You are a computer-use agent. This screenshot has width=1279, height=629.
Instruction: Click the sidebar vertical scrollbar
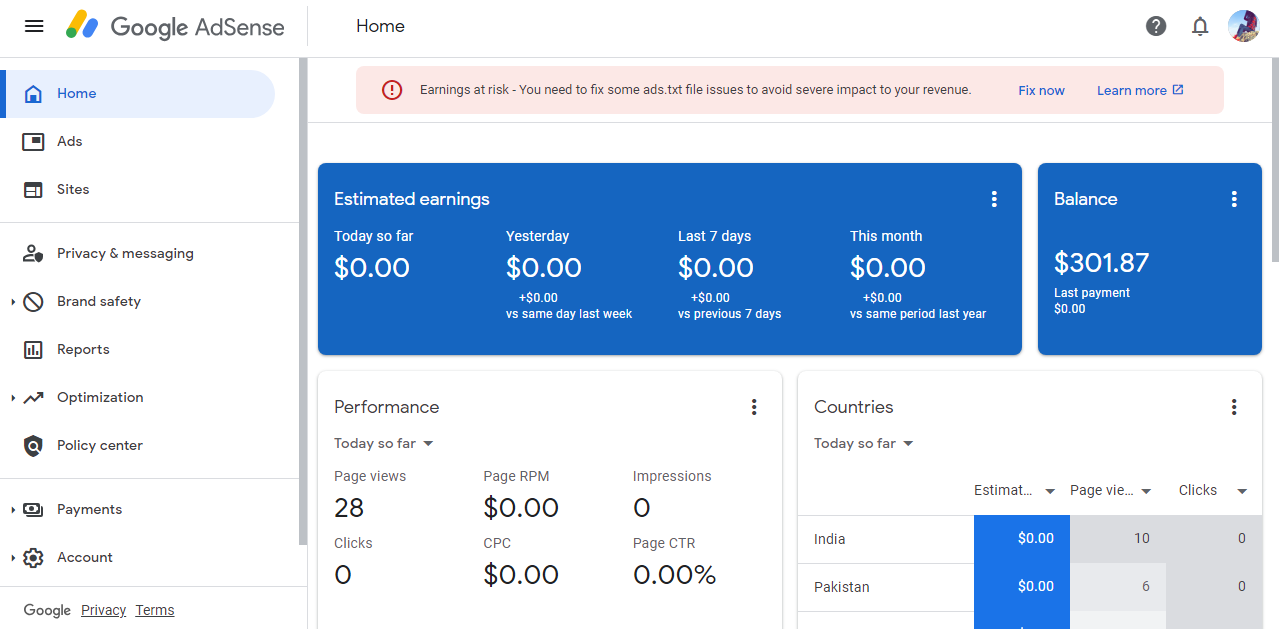click(303, 302)
